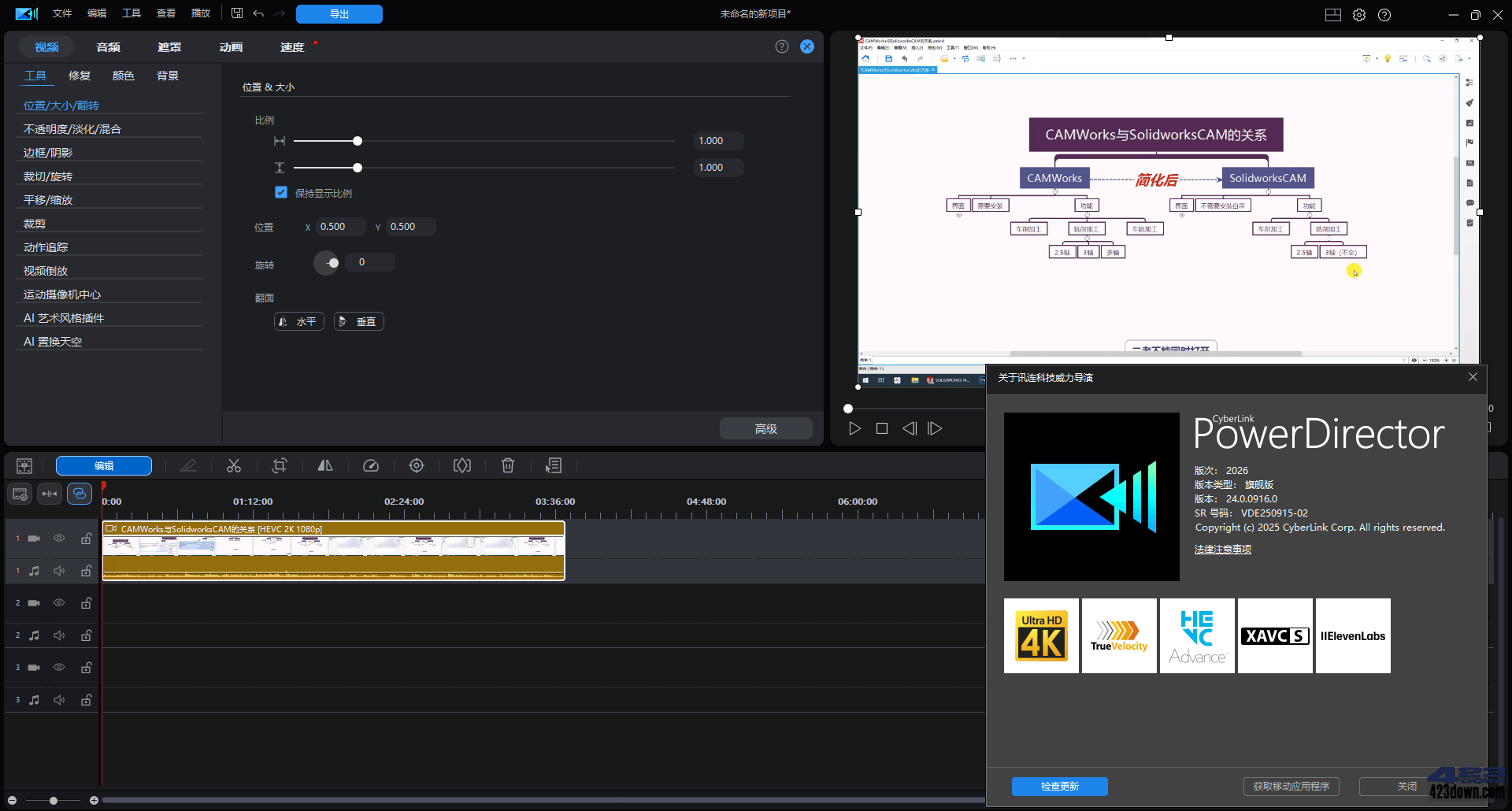Flip the clip using the mirror icon
Viewport: 1512px width, 811px height.
[324, 465]
